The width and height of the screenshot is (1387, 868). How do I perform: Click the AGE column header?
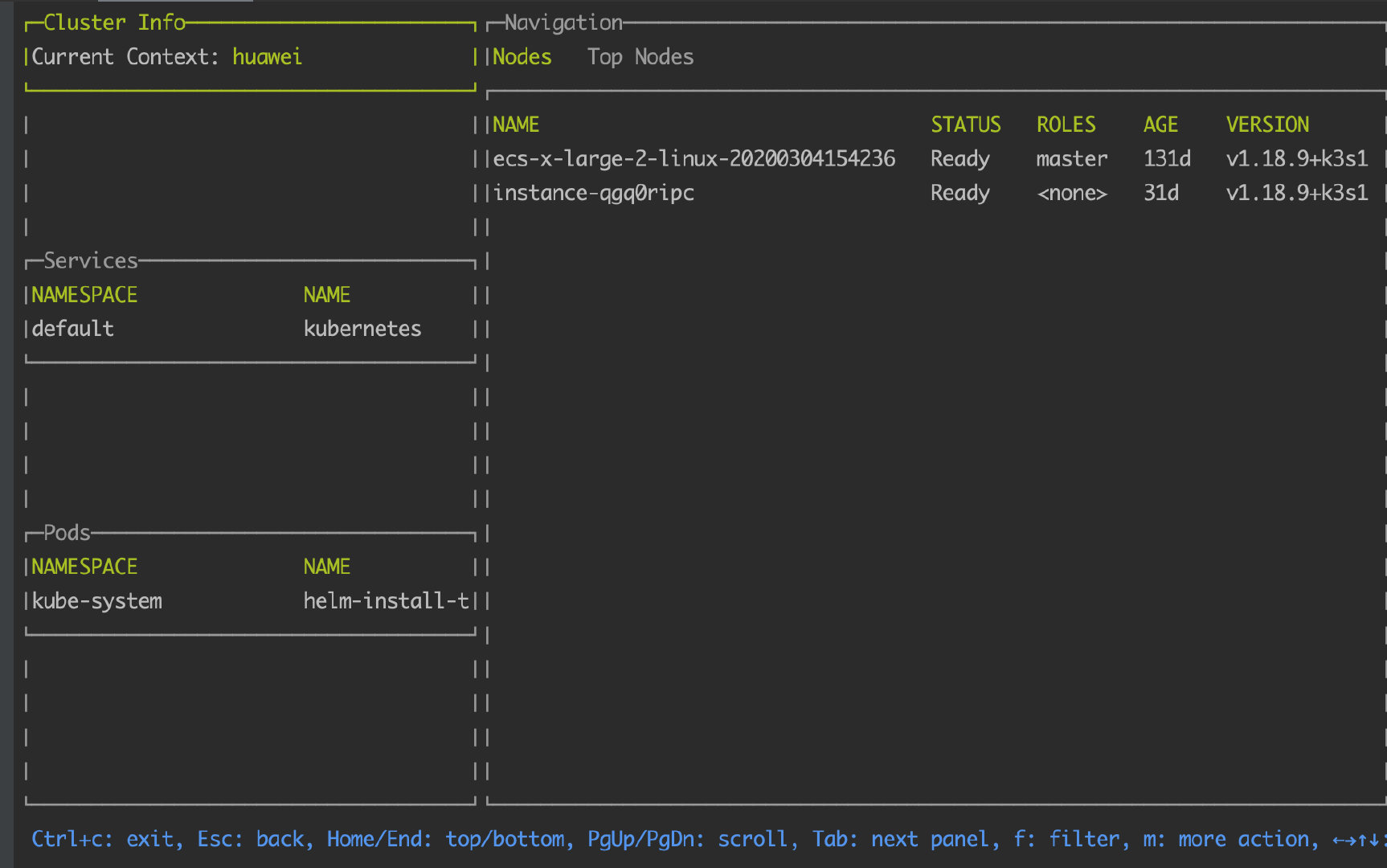coord(1160,125)
